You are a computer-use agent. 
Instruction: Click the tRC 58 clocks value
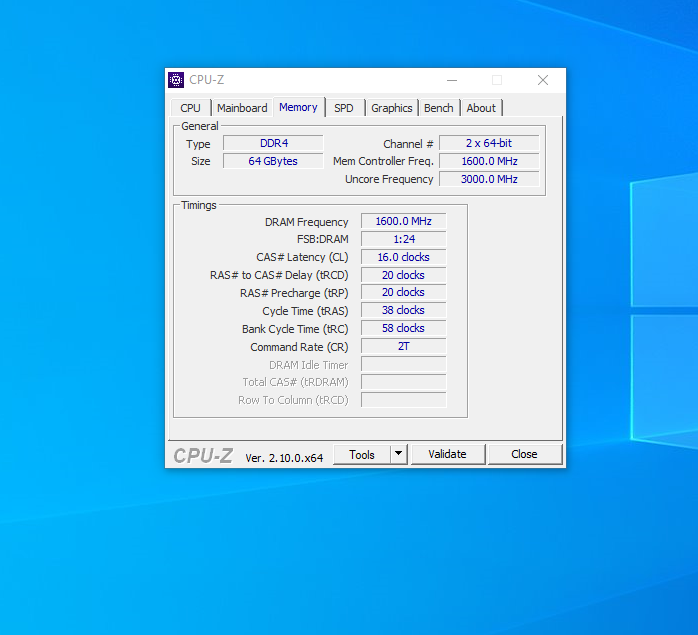pyautogui.click(x=403, y=328)
